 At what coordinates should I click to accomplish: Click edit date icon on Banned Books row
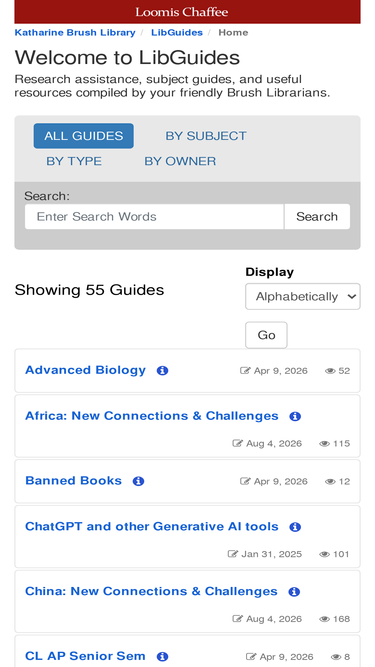pos(245,481)
